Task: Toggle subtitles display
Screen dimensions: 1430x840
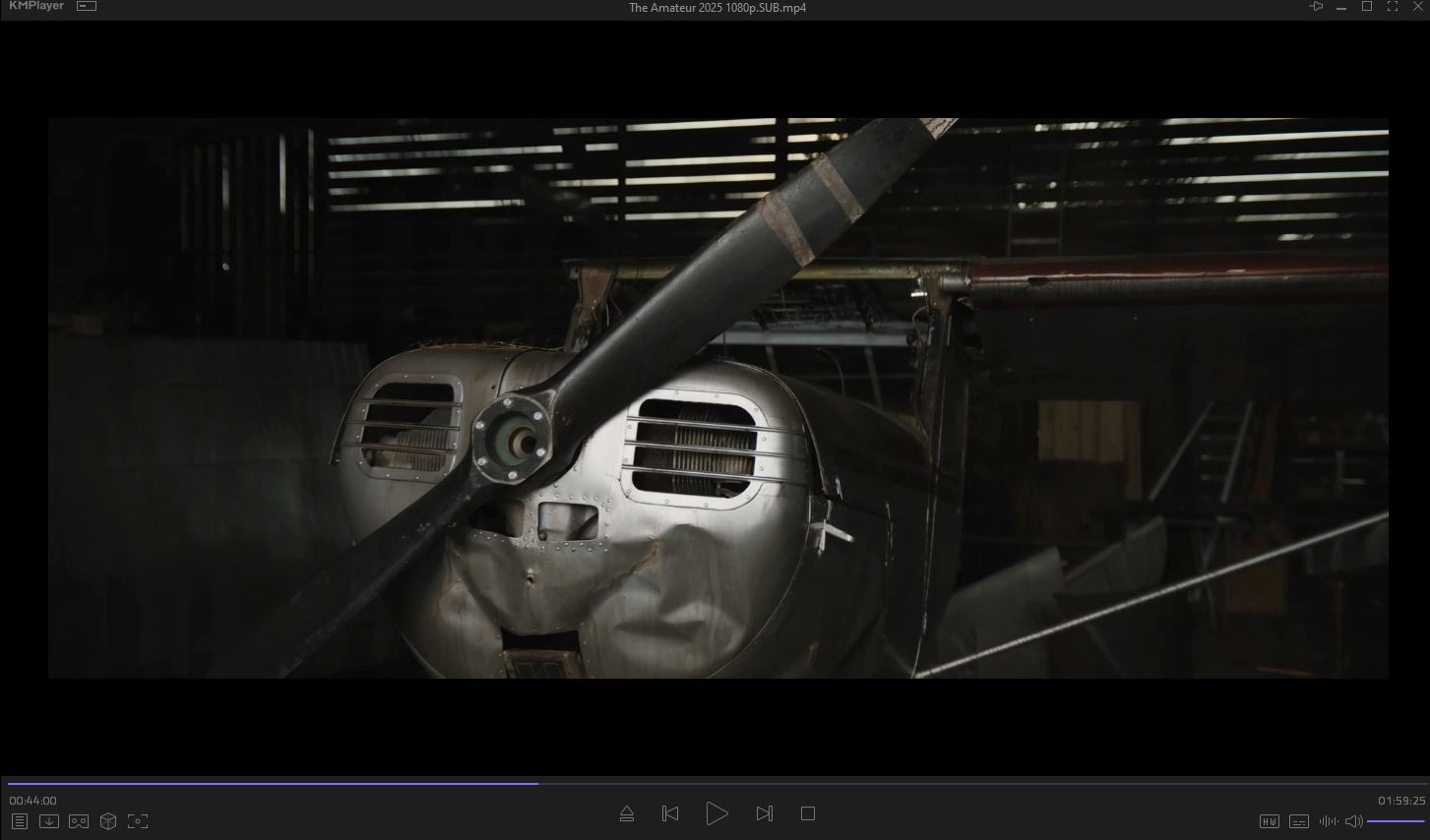Action: click(1299, 821)
